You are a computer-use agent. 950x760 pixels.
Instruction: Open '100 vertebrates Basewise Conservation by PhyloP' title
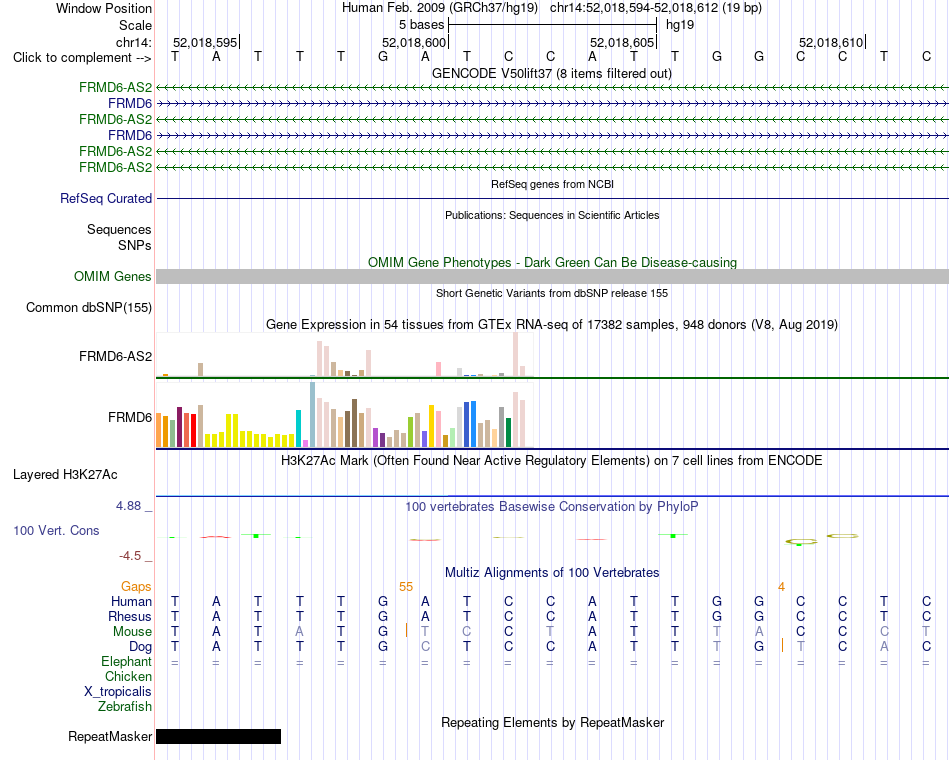552,506
